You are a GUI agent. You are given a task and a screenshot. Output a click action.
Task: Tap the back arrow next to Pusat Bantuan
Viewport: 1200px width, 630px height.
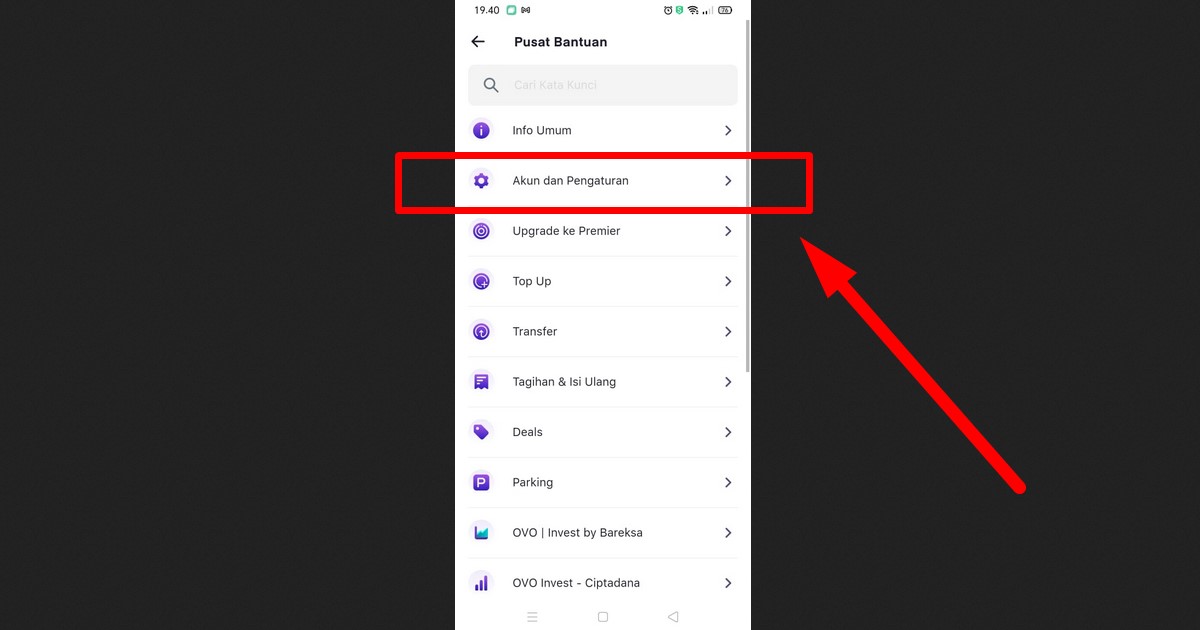(x=477, y=41)
